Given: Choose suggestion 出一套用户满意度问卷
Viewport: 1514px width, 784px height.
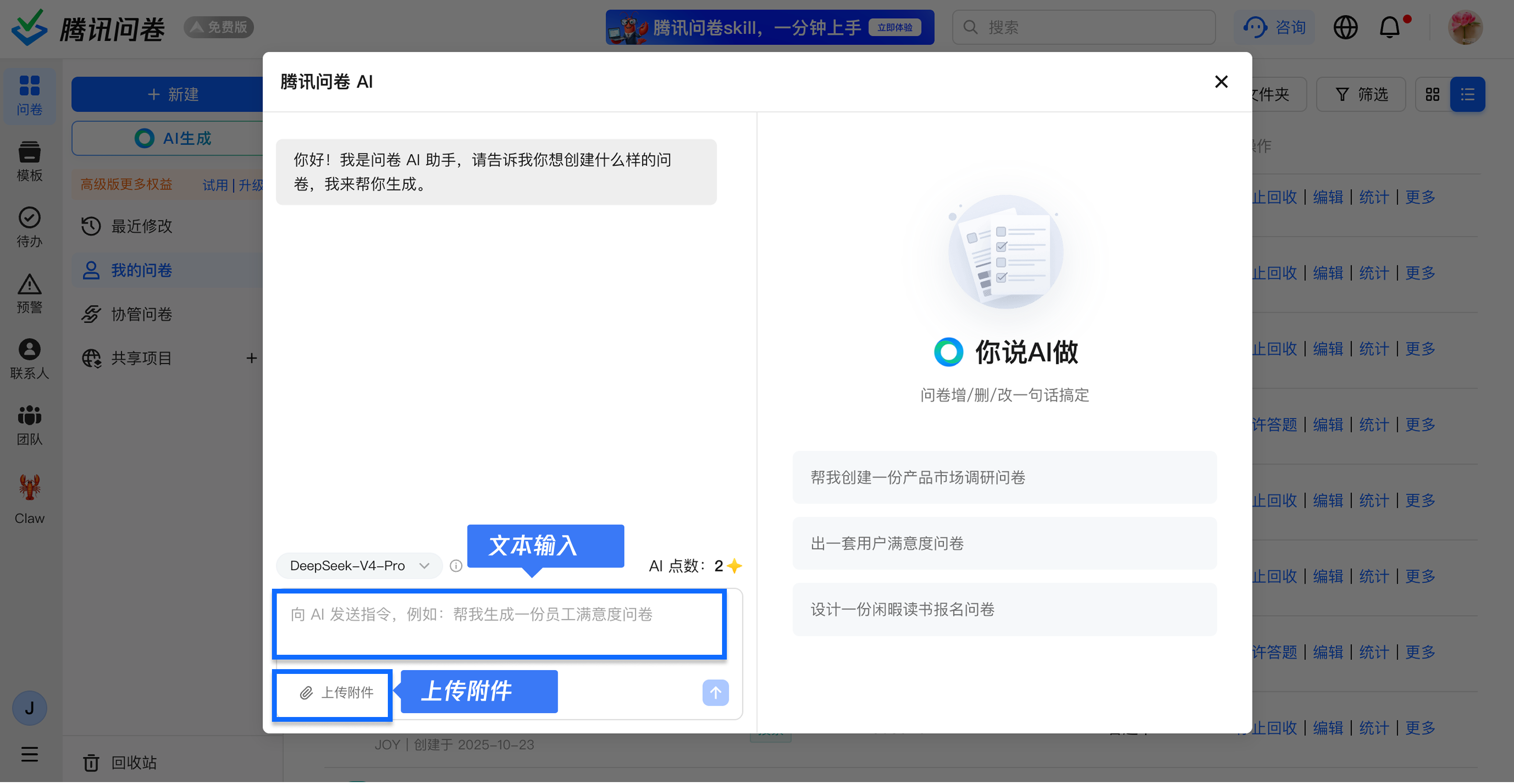Looking at the screenshot, I should pyautogui.click(x=1004, y=543).
